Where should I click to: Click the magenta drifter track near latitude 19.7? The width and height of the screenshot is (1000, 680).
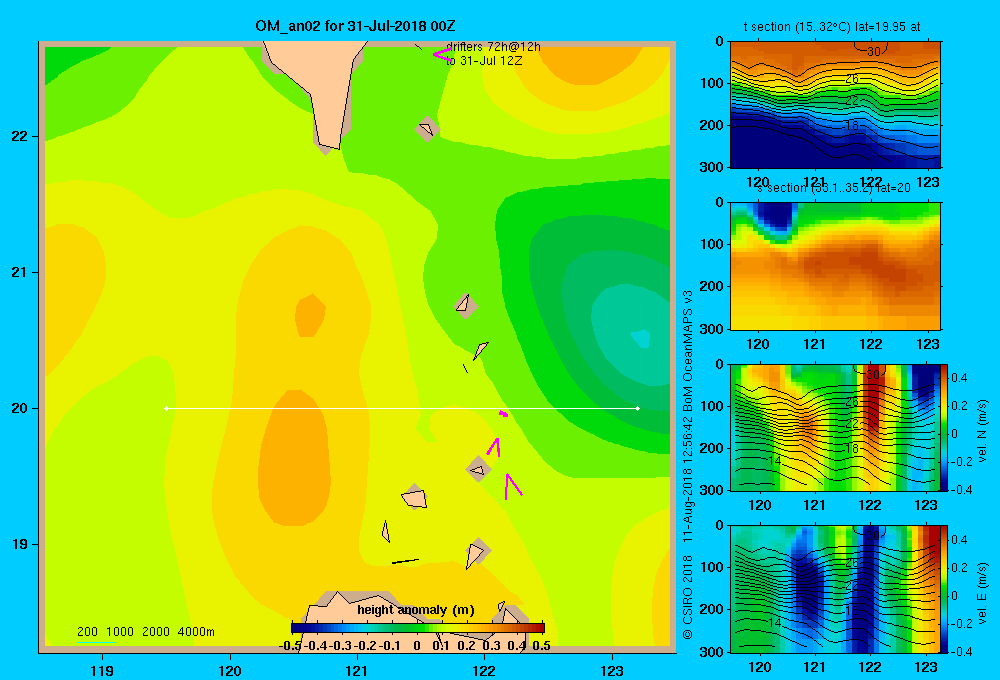coord(494,447)
